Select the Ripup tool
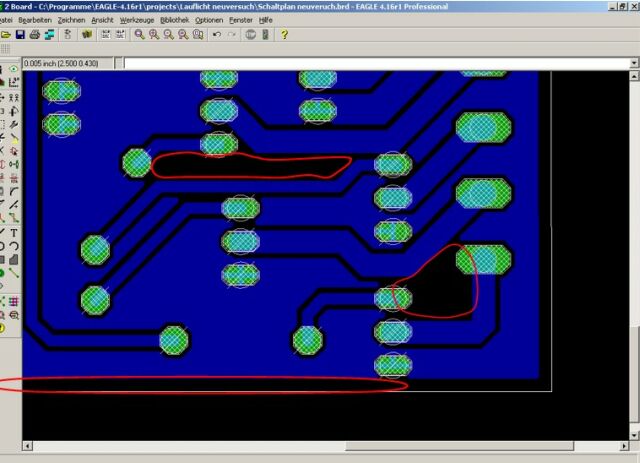 coord(14,218)
